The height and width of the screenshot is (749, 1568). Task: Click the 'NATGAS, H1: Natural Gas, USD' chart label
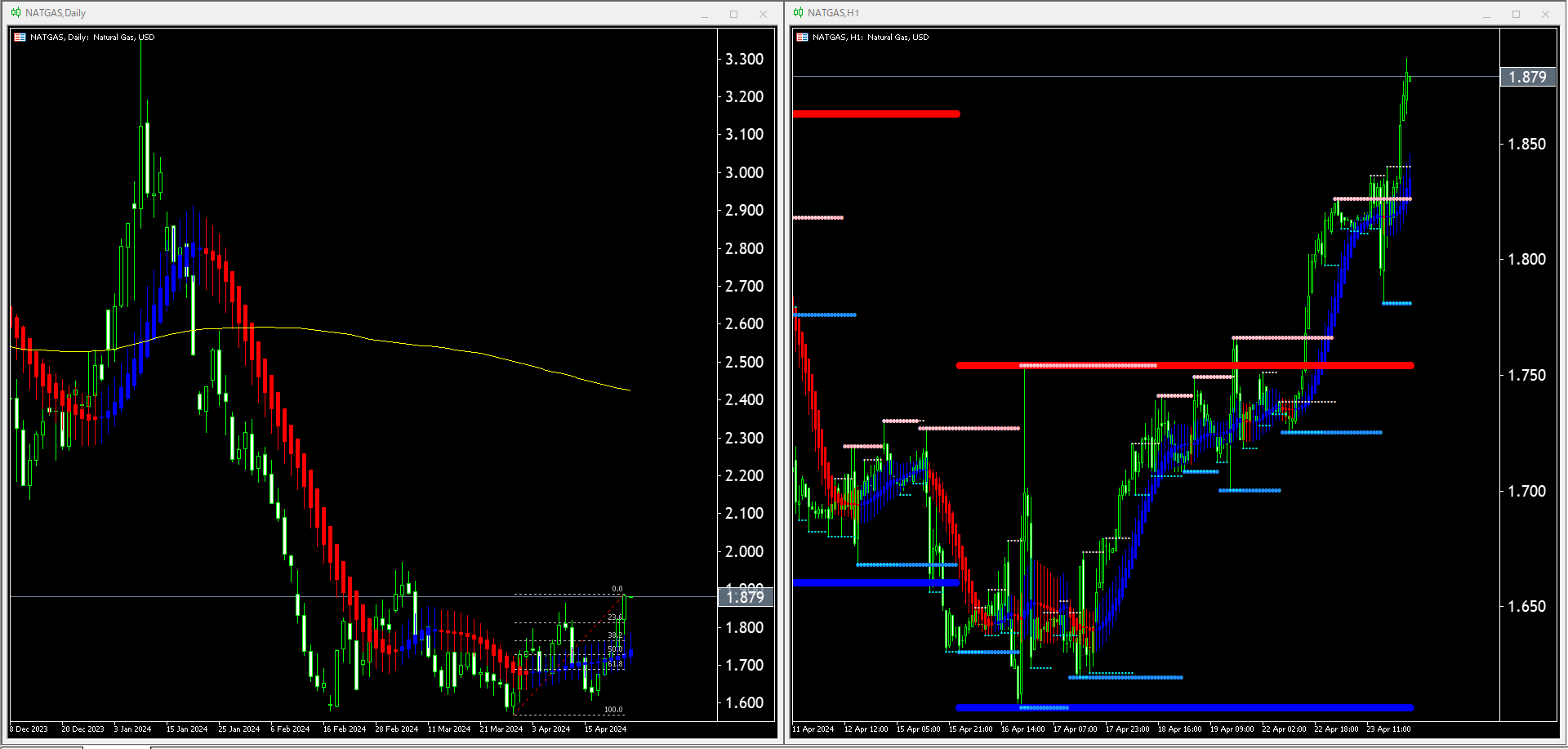(x=871, y=38)
